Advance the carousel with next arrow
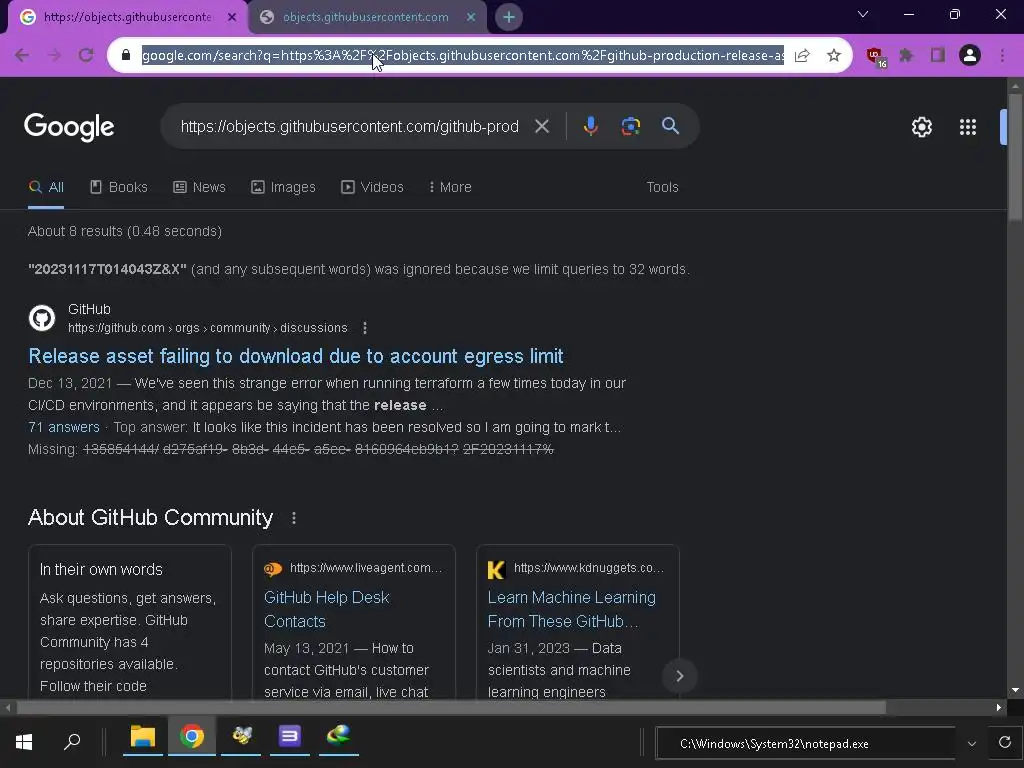The image size is (1024, 768). click(x=679, y=676)
